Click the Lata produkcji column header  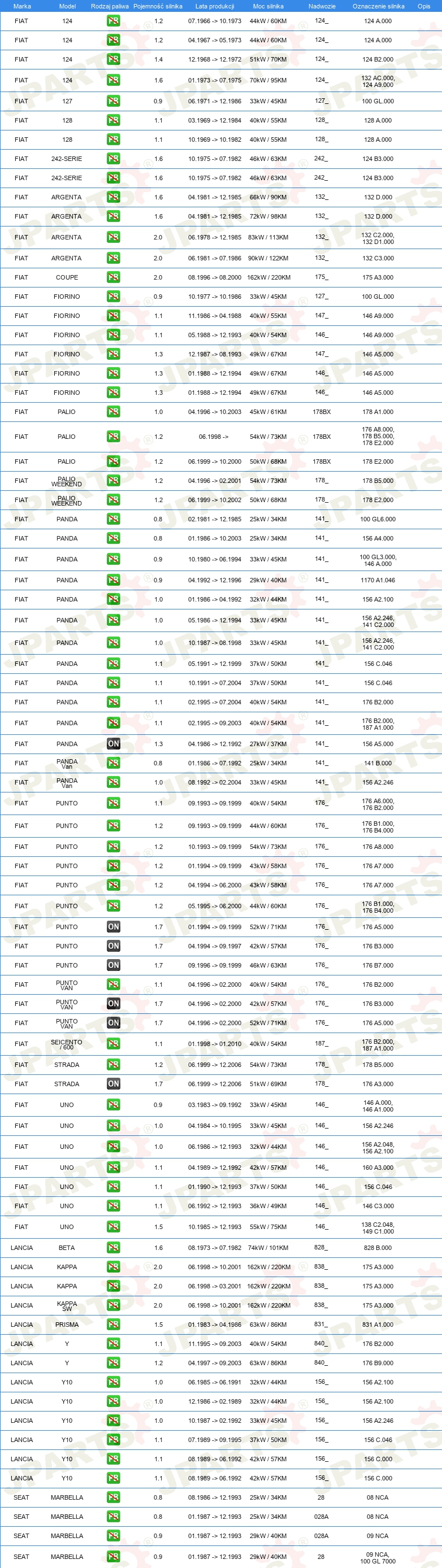click(214, 6)
